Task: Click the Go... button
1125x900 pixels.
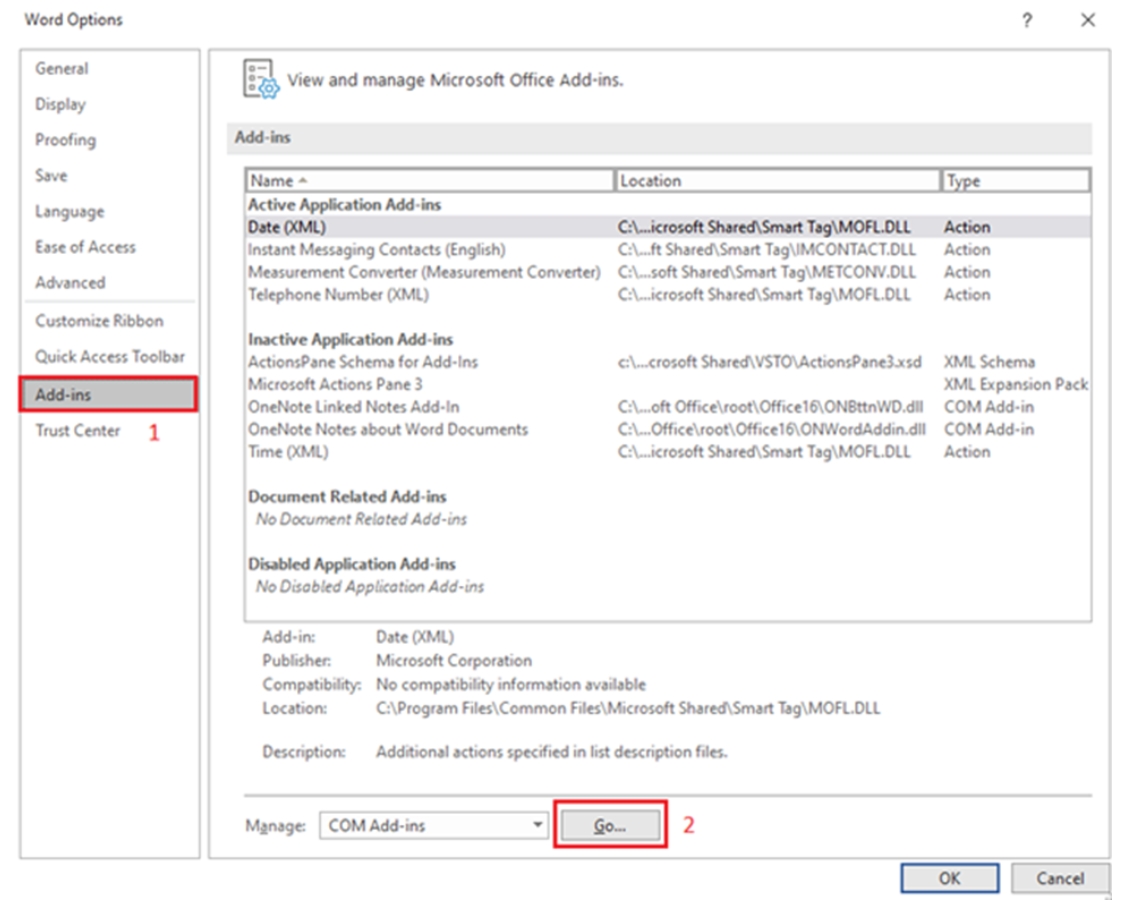Action: [x=611, y=825]
